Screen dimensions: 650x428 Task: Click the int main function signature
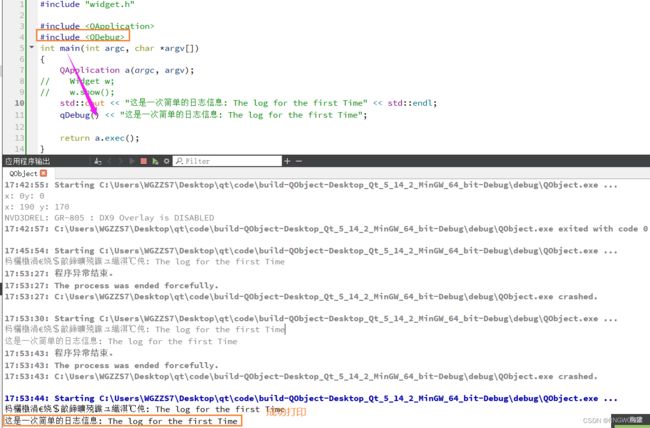pos(119,48)
